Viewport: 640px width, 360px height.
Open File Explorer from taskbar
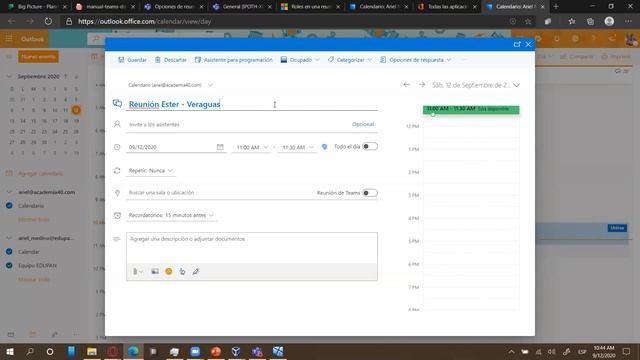click(x=92, y=351)
